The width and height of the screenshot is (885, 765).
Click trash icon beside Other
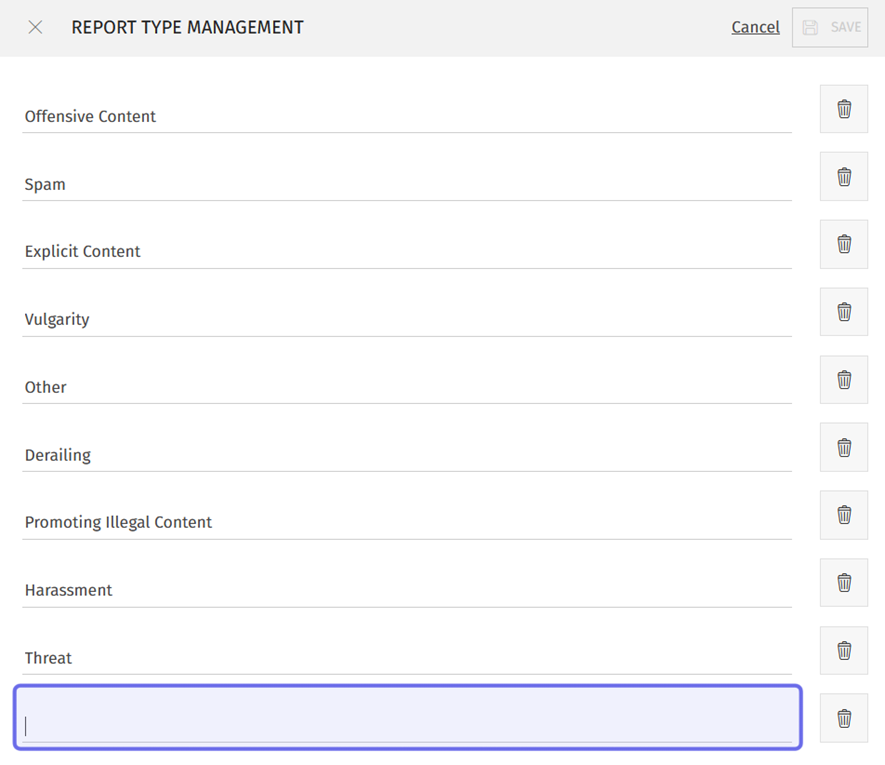[844, 380]
